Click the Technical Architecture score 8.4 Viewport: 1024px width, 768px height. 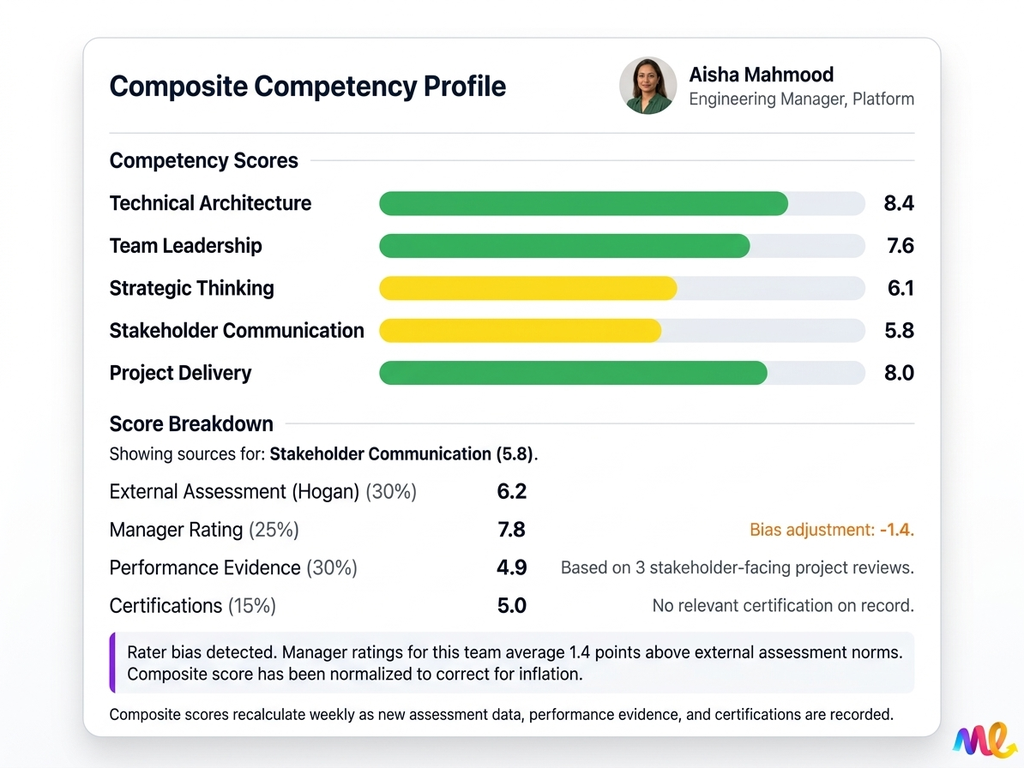(899, 203)
